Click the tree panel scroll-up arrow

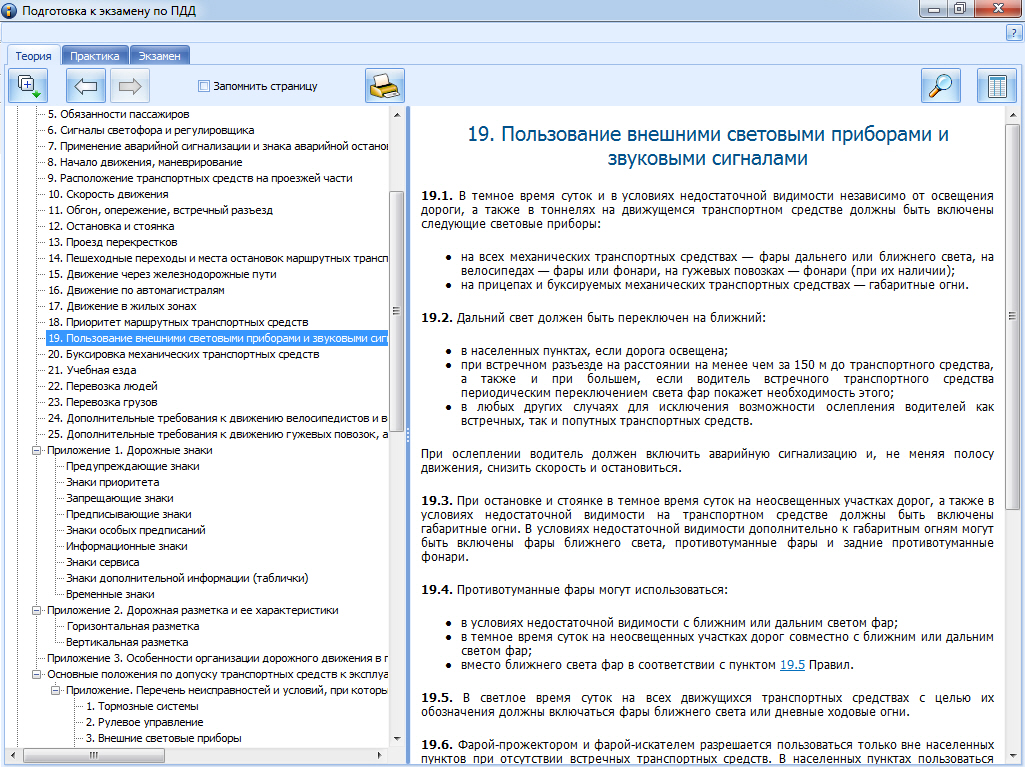(396, 114)
